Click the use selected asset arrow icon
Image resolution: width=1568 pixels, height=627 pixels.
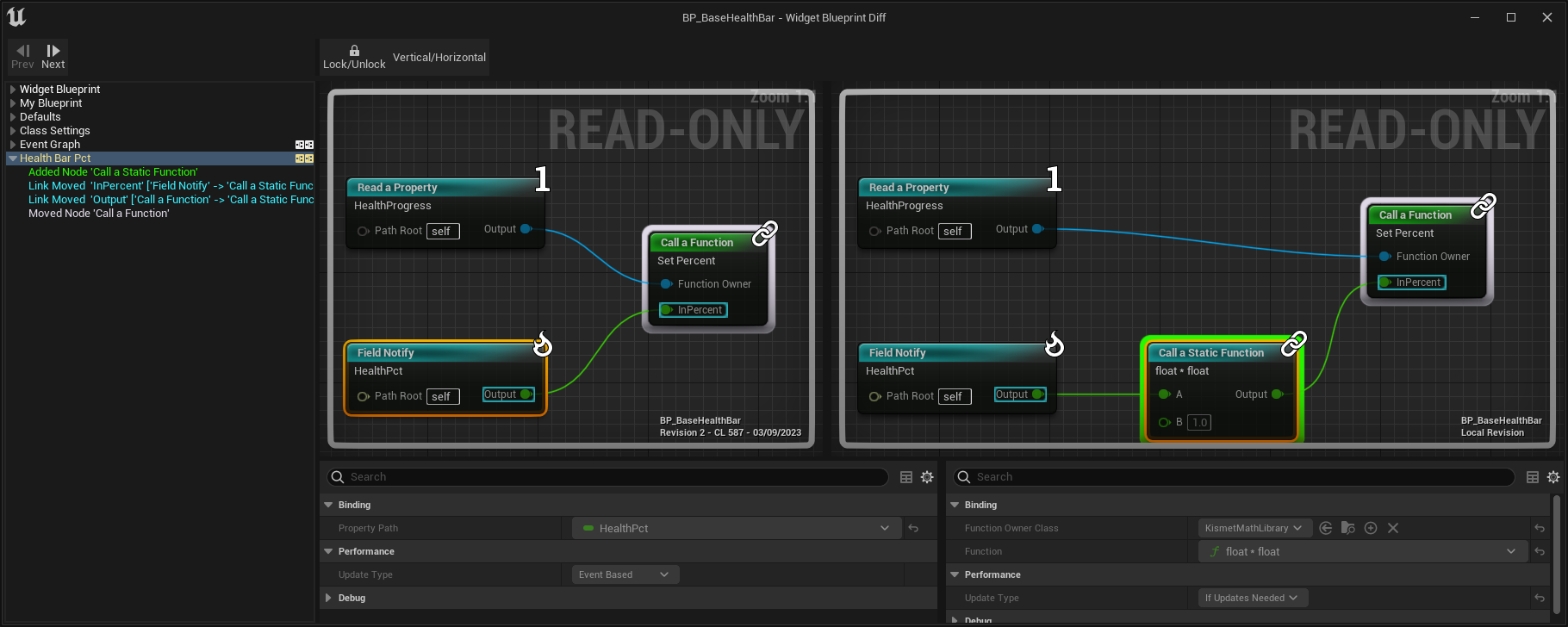1326,529
